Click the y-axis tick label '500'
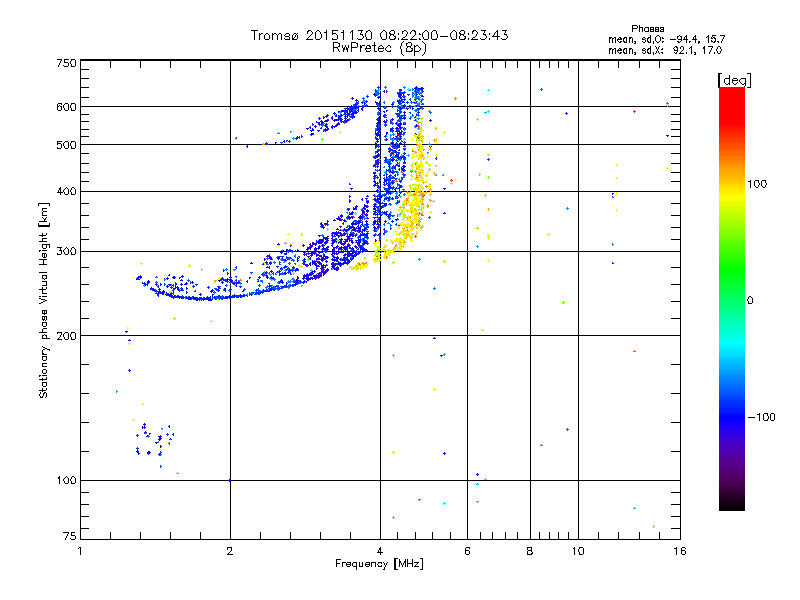The height and width of the screenshot is (600, 800). click(x=66, y=145)
